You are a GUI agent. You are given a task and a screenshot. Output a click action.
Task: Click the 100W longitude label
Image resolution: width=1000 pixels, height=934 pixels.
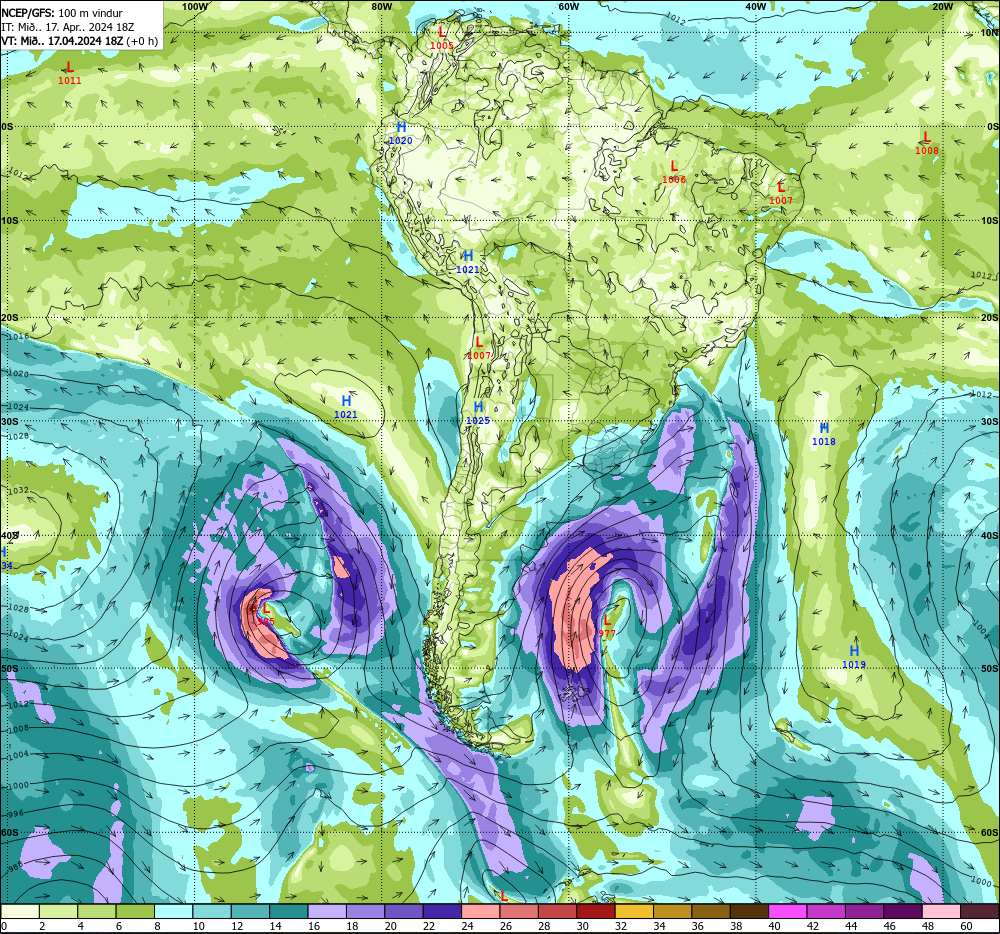(195, 6)
